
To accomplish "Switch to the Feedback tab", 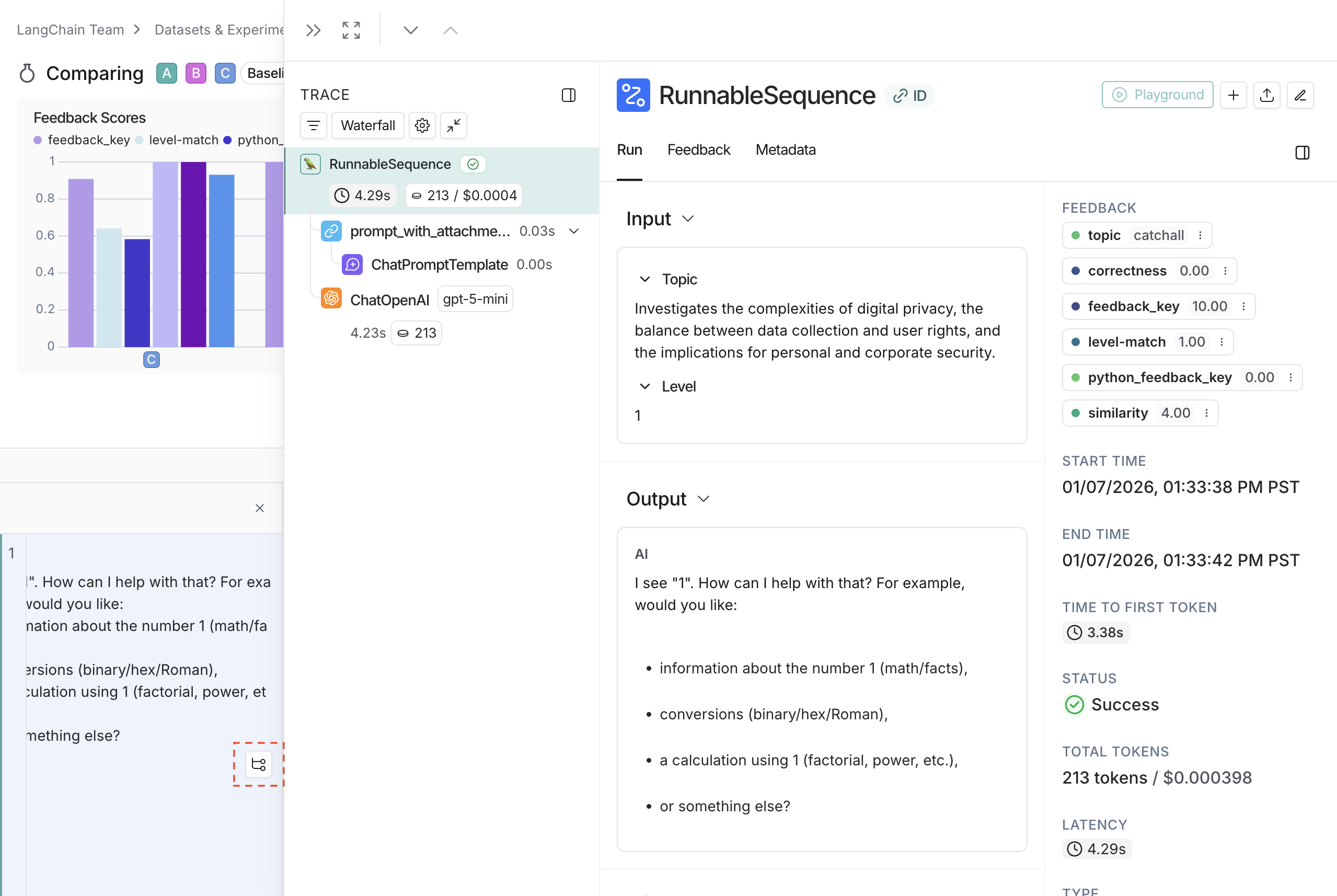I will 698,150.
